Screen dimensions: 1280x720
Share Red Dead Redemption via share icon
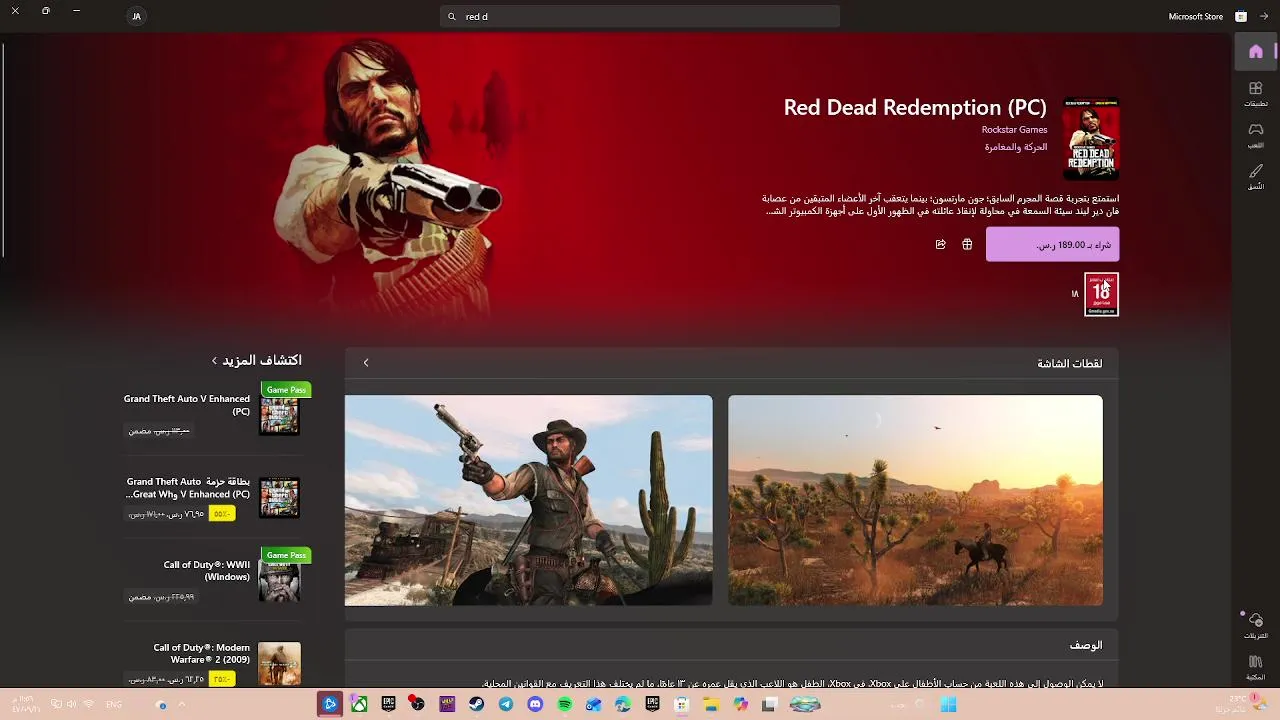click(940, 244)
